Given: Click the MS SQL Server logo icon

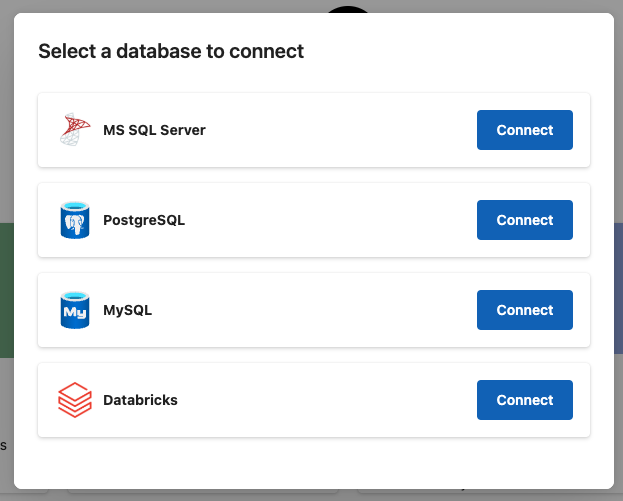Looking at the screenshot, I should click(75, 130).
